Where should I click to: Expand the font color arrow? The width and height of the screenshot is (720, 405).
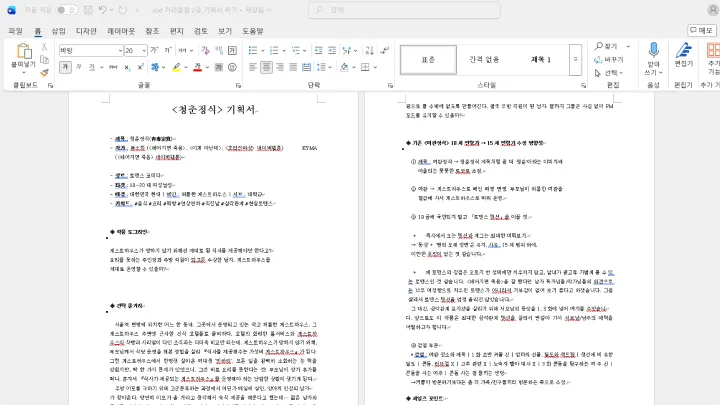[208, 68]
